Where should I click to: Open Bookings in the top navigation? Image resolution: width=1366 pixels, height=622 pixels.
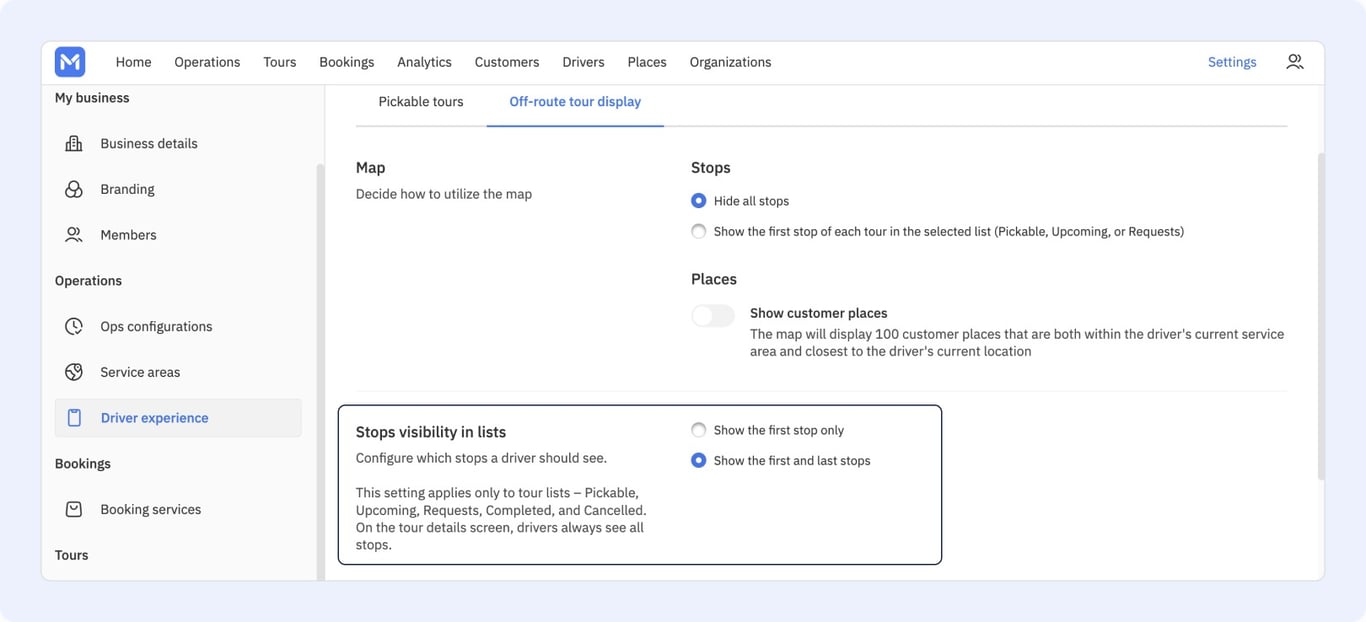point(347,62)
